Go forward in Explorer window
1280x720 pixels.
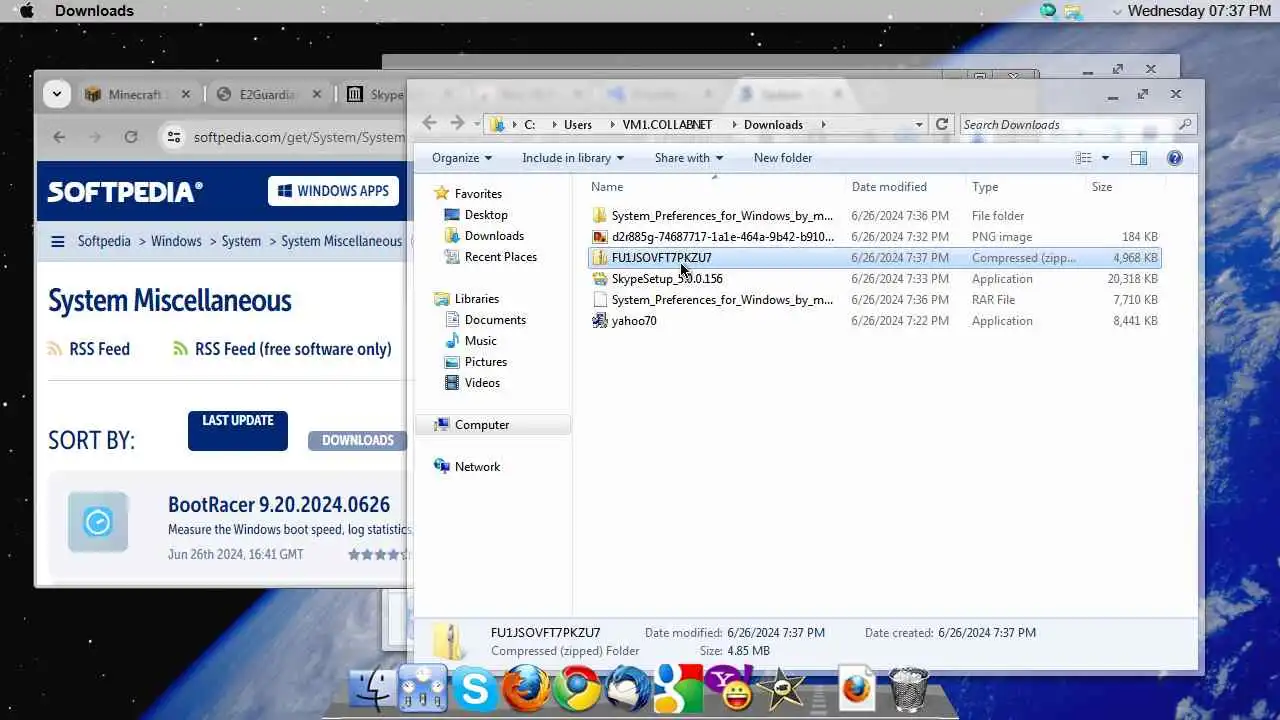point(457,123)
